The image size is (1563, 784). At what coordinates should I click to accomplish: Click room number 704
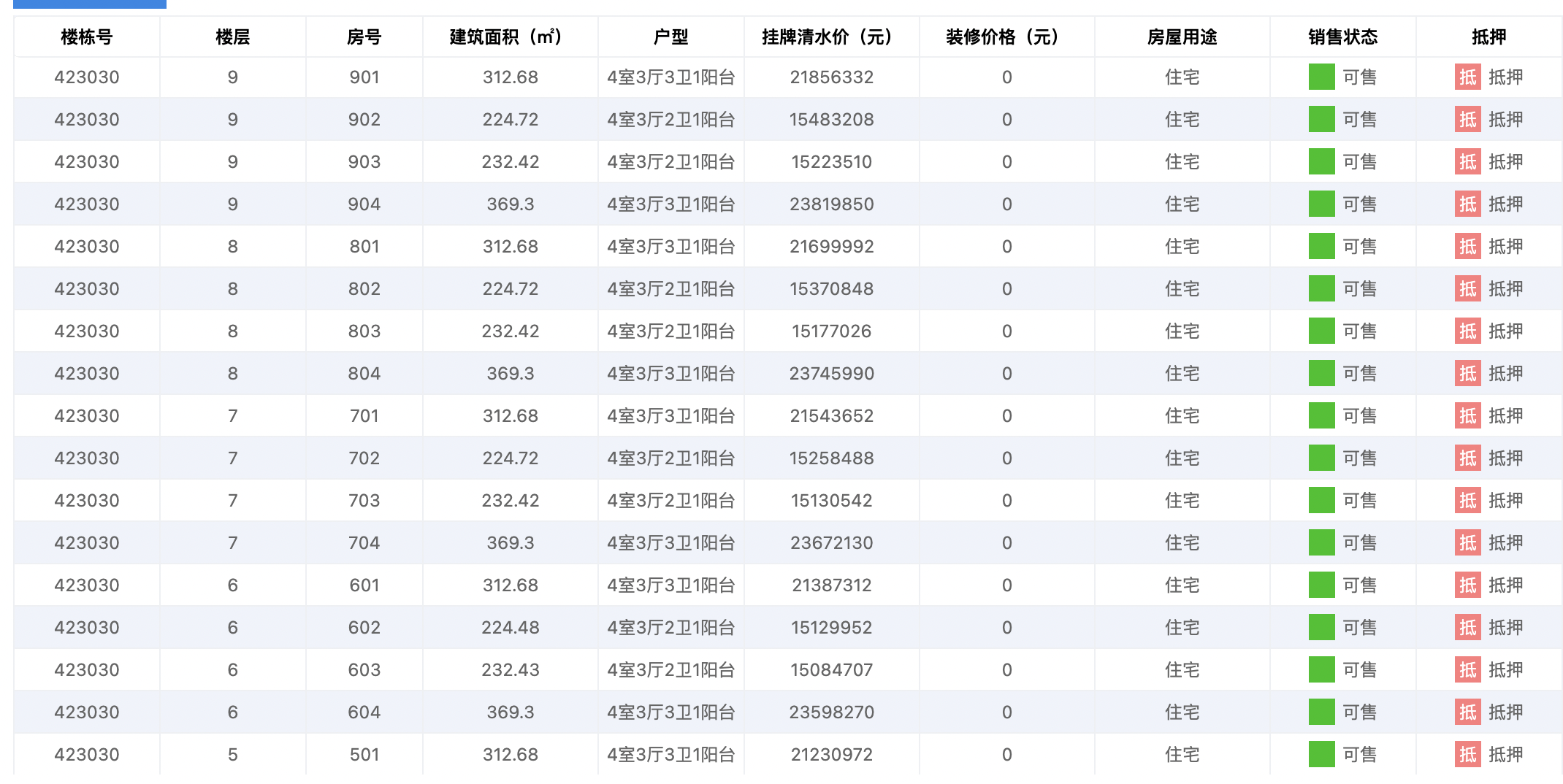tap(364, 543)
